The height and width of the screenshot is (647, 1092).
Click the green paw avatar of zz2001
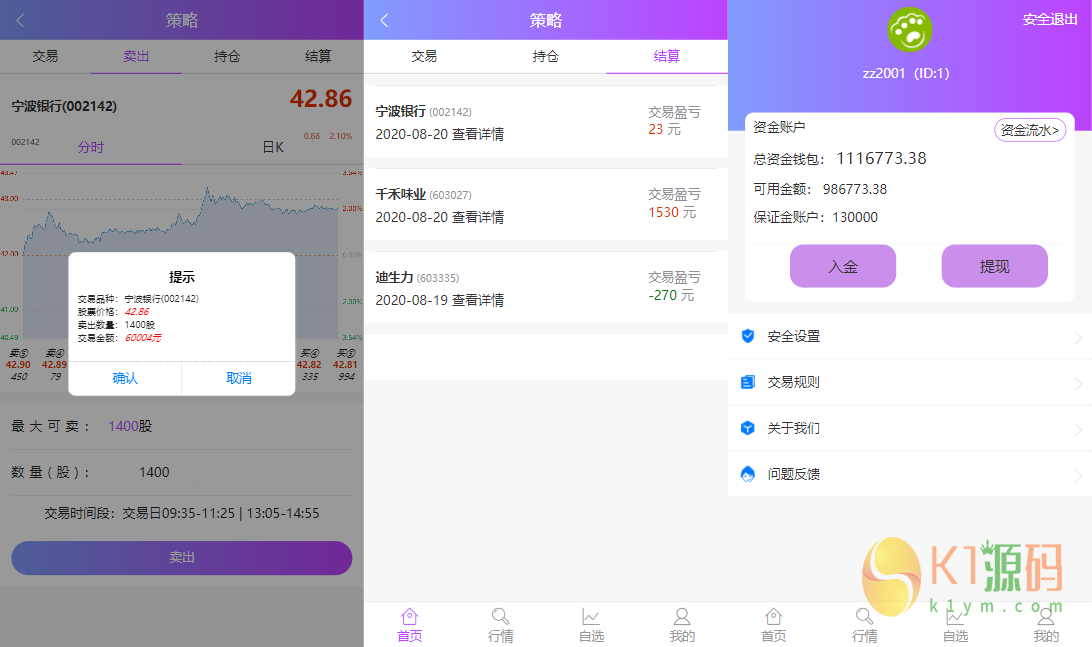[x=909, y=29]
